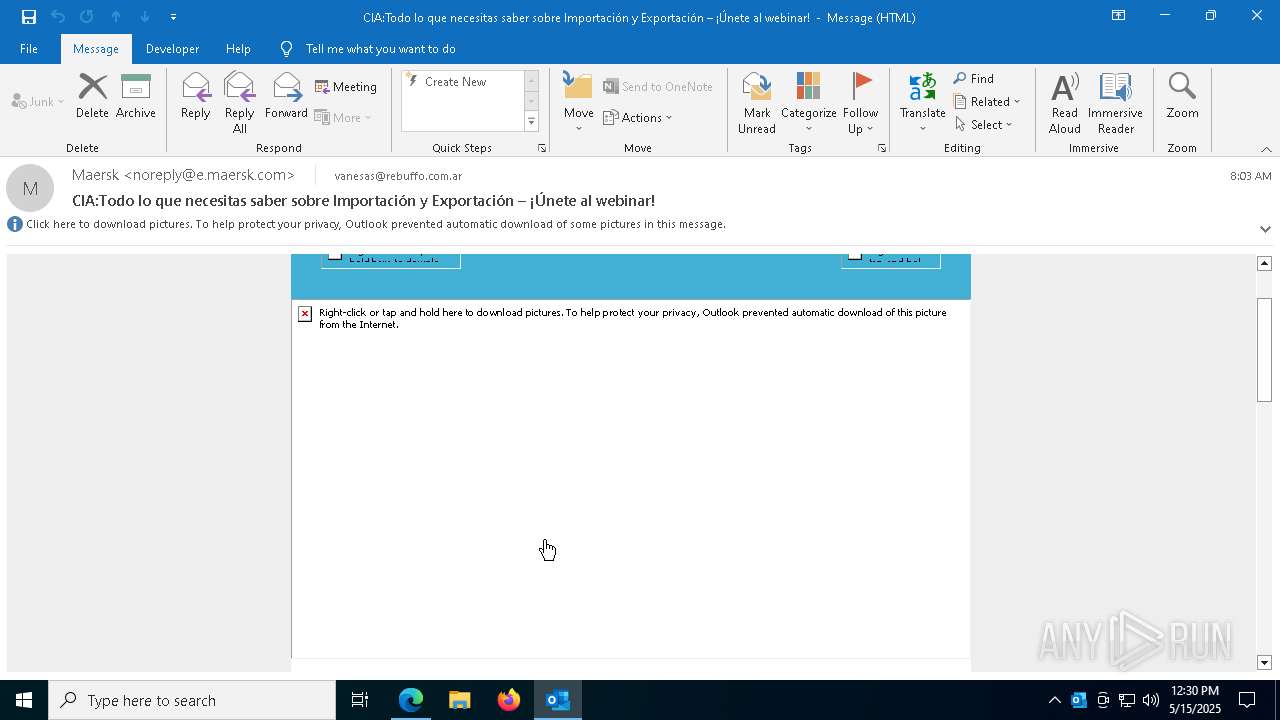The image size is (1280, 720).
Task: Open the notification center
Action: click(1247, 700)
